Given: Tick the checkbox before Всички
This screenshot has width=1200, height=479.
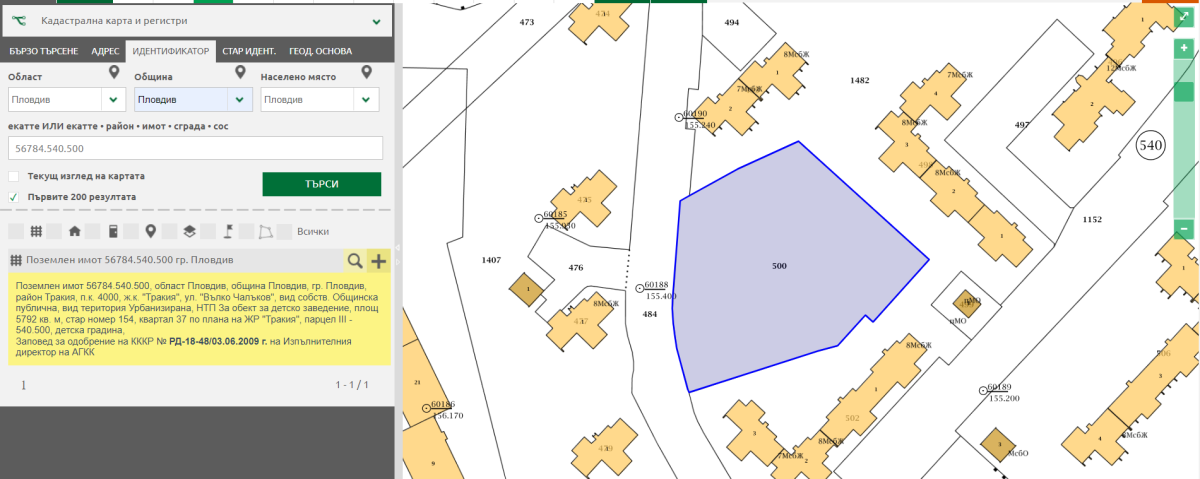Looking at the screenshot, I should [284, 231].
